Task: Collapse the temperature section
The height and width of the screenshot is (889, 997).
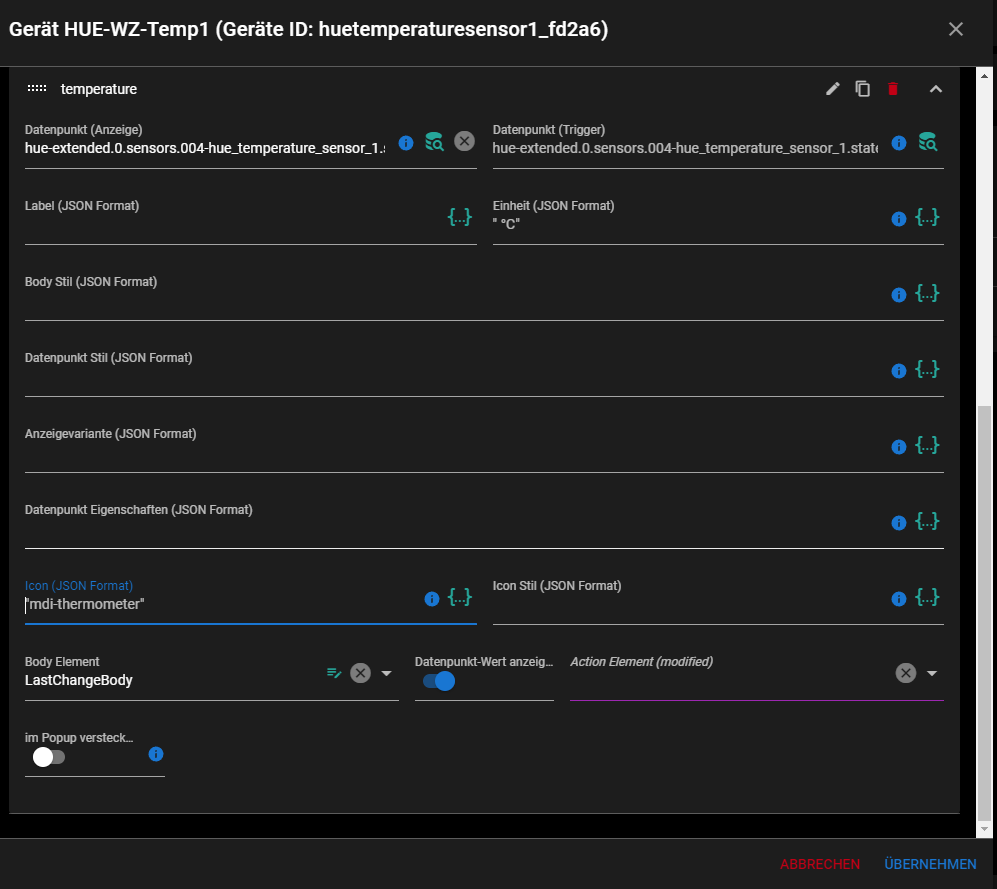Action: 935,89
